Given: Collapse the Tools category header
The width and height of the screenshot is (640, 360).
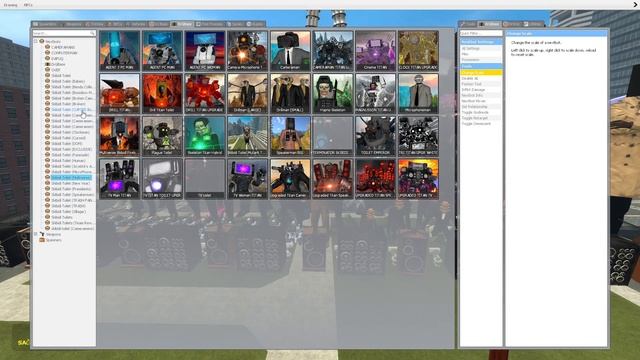Looking at the screenshot, I should [481, 66].
